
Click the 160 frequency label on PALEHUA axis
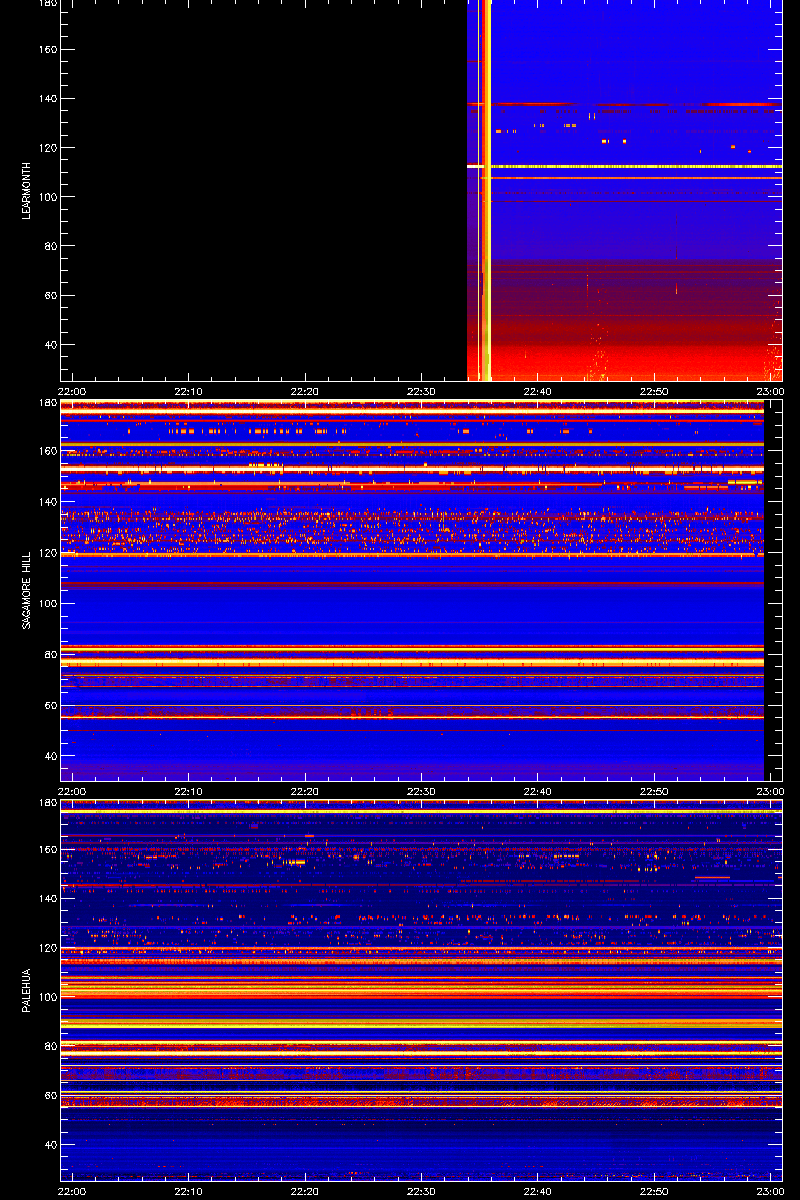[49, 850]
